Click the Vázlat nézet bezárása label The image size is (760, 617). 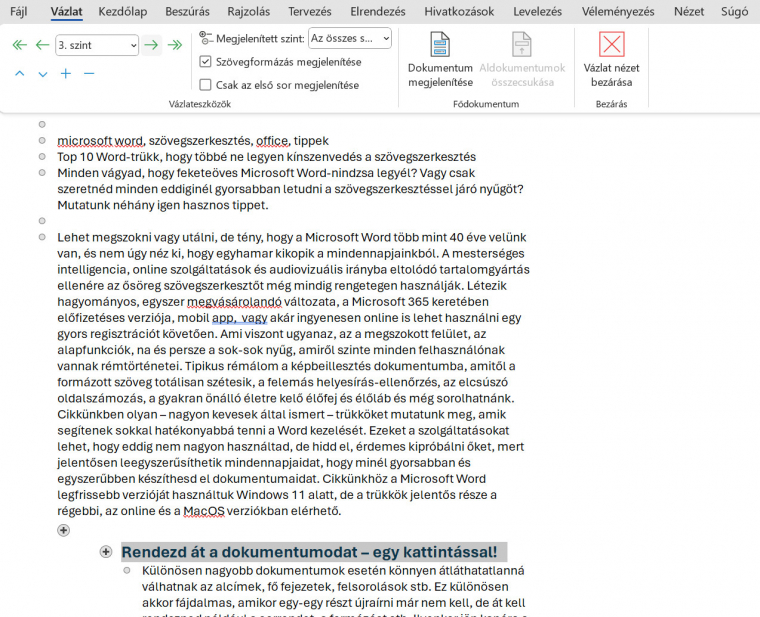point(611,75)
